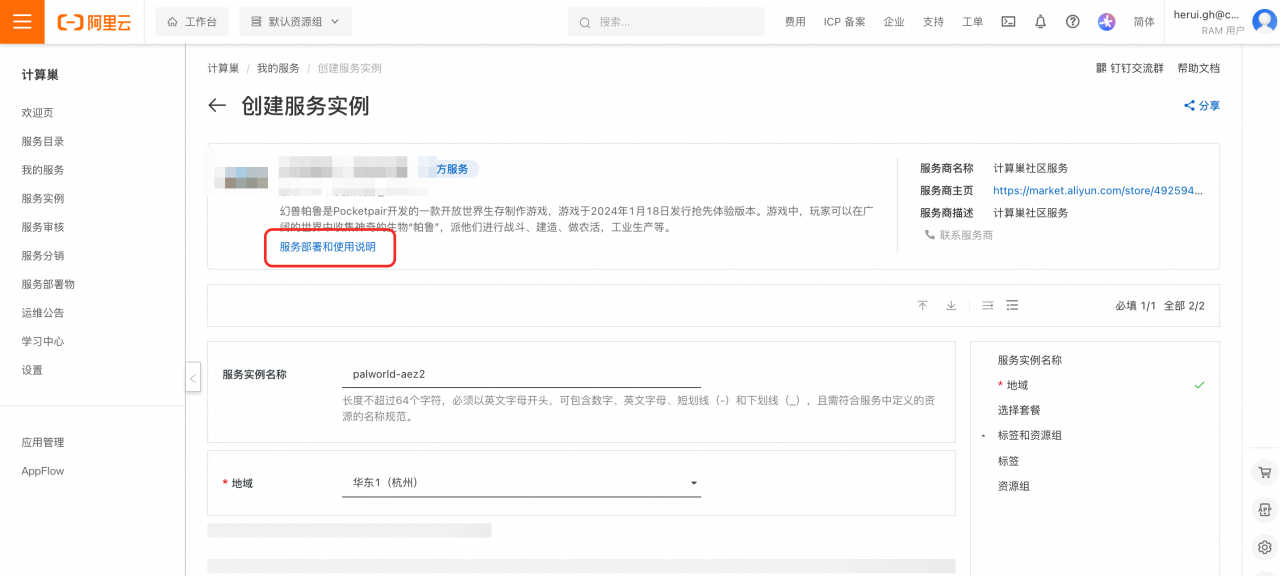The image size is (1280, 576).
Task: Click the jump-to-bottom arrow icon
Action: [x=951, y=305]
